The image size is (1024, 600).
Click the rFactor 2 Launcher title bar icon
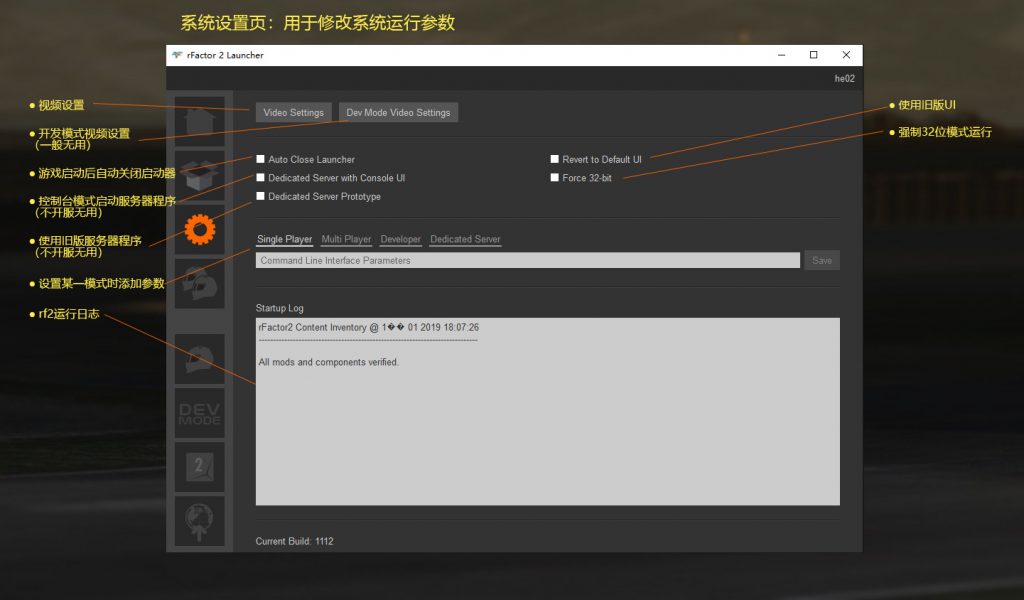point(177,55)
